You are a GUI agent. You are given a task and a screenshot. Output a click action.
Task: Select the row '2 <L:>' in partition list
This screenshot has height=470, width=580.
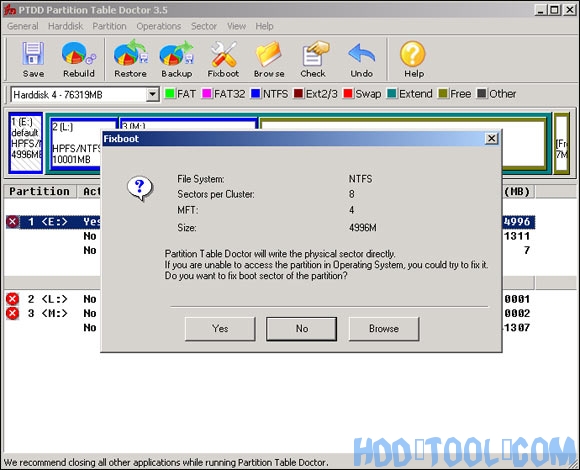[53, 299]
